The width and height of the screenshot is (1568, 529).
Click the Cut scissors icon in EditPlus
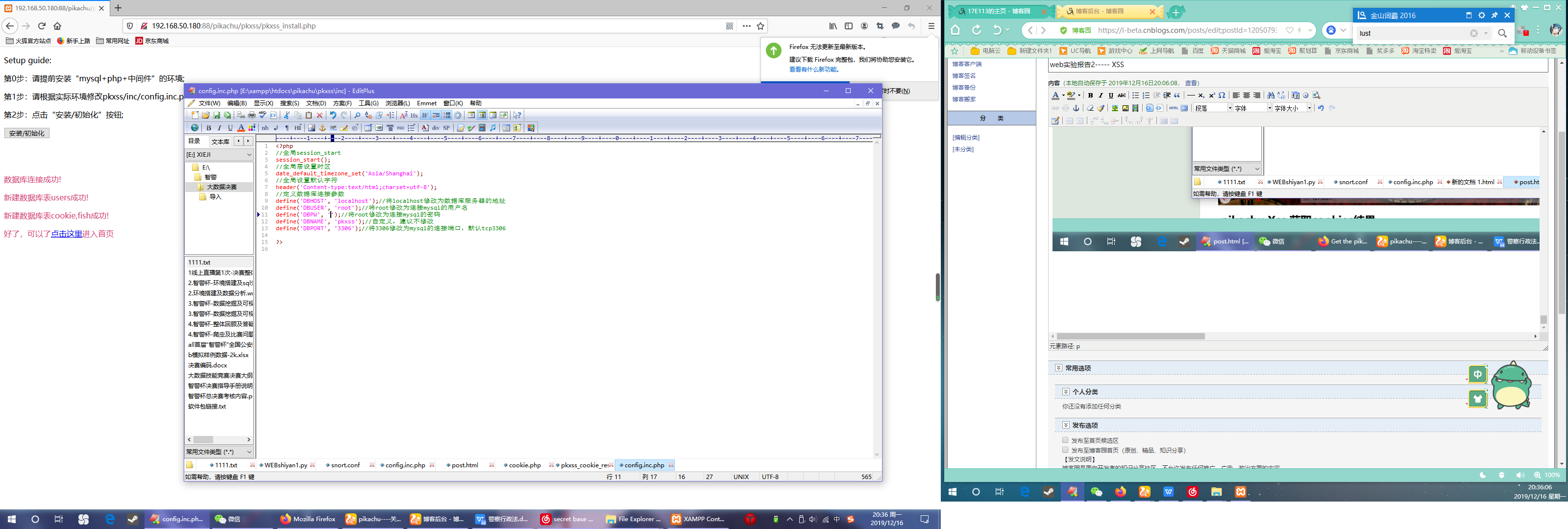tap(287, 115)
